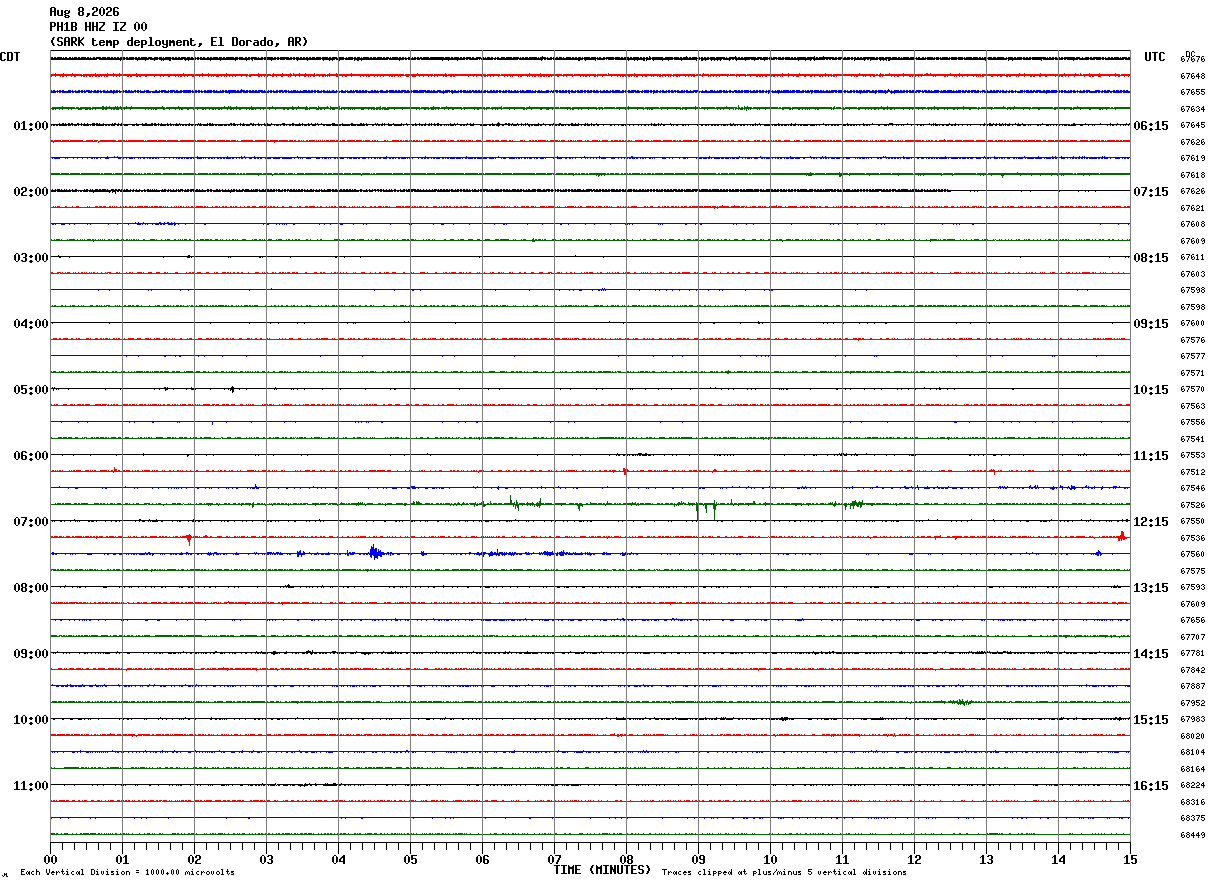
Task: Select the 12:15 UTC time label
Action: point(1151,522)
